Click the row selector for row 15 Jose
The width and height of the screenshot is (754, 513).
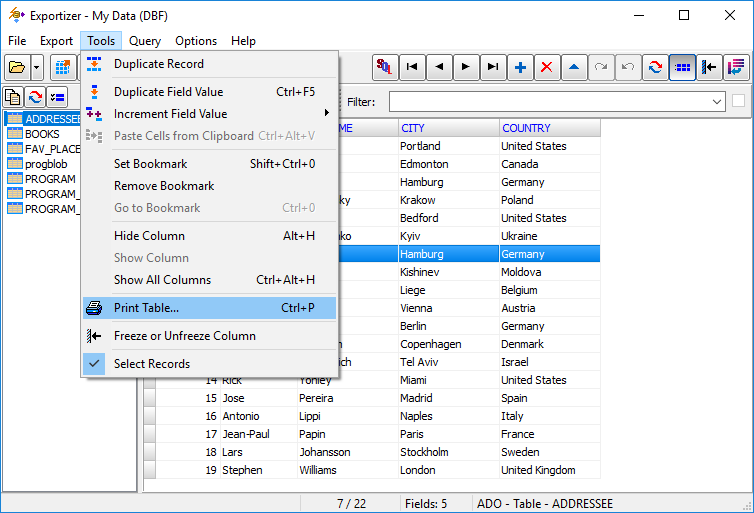click(150, 398)
